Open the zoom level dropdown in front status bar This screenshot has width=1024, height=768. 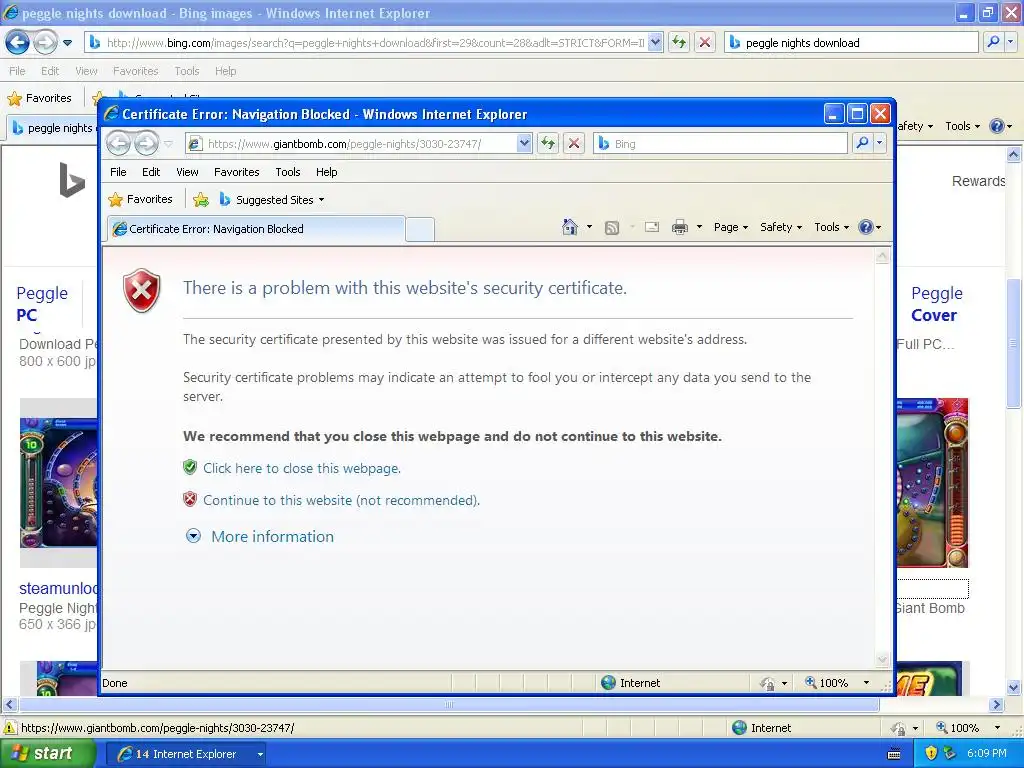click(x=867, y=683)
